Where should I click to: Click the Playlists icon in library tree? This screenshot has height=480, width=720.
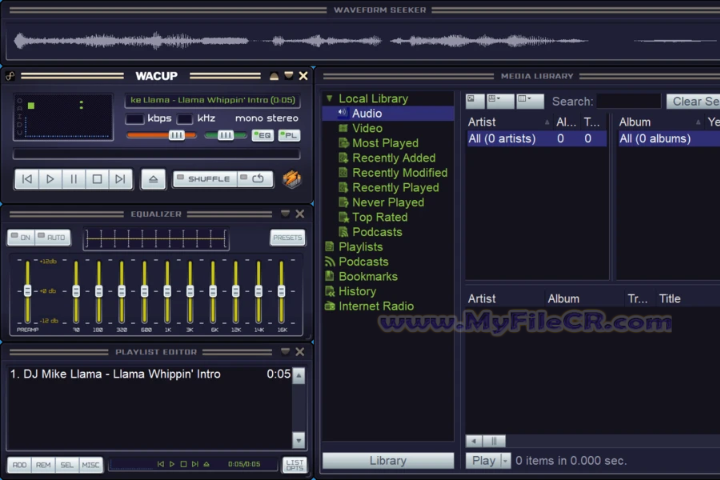click(329, 247)
